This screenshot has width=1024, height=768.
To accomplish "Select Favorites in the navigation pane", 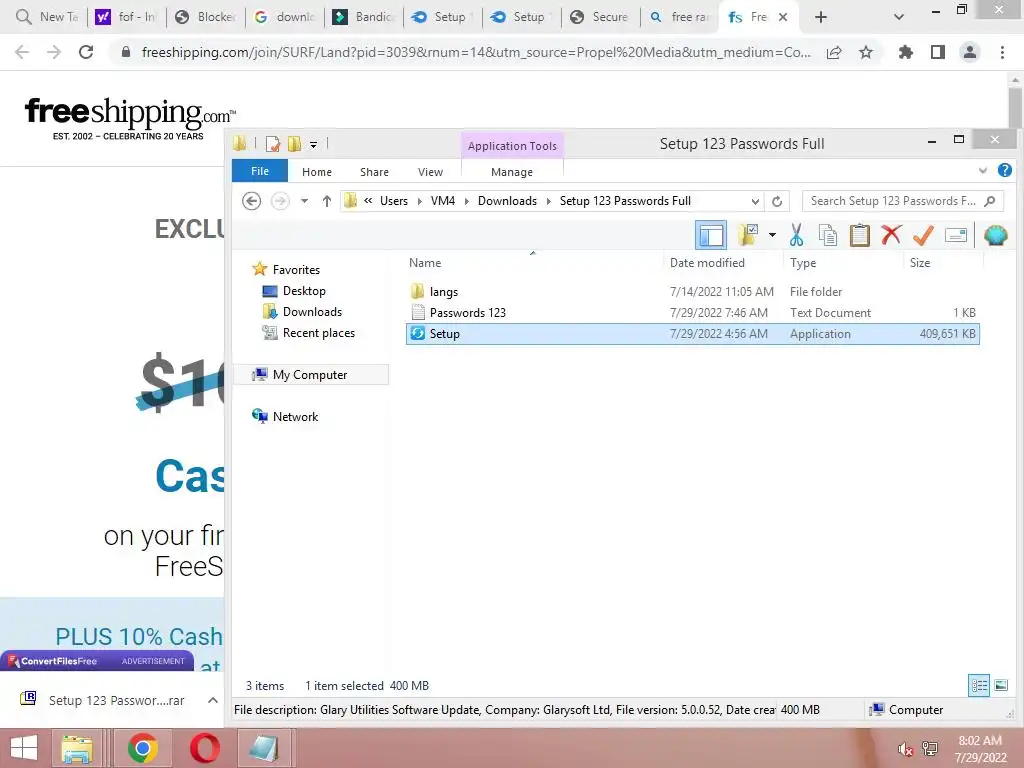I will 296,270.
